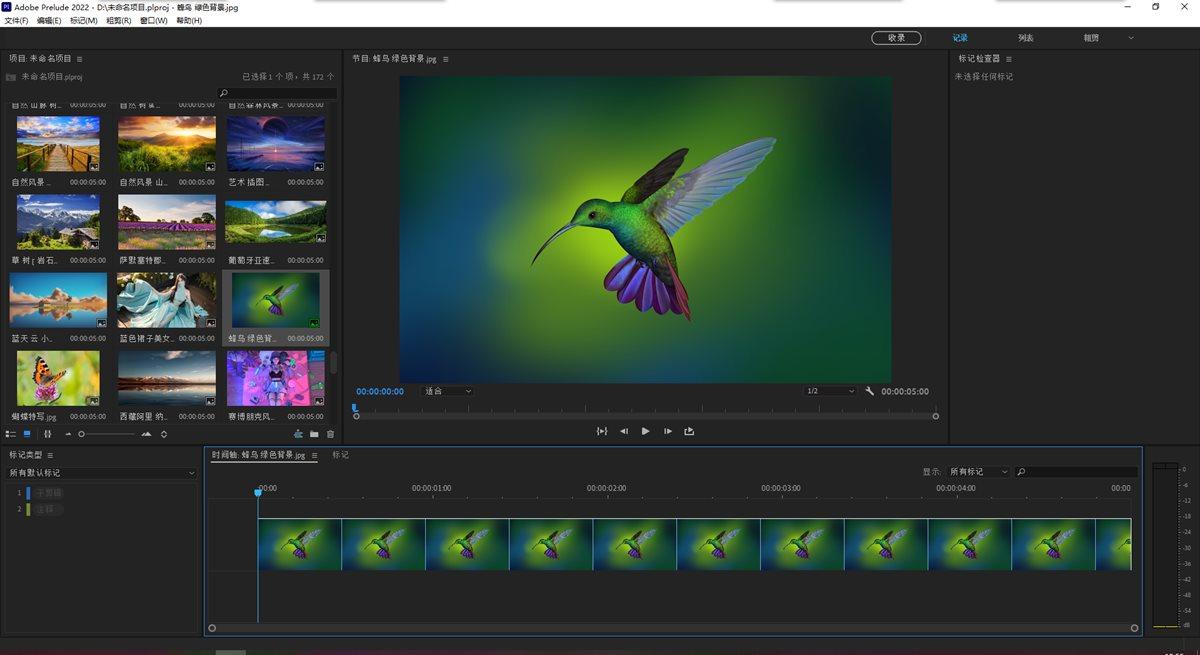The width and height of the screenshot is (1200, 655).
Task: Expand the 所有默认标记 marker type dropdown
Action: point(101,473)
